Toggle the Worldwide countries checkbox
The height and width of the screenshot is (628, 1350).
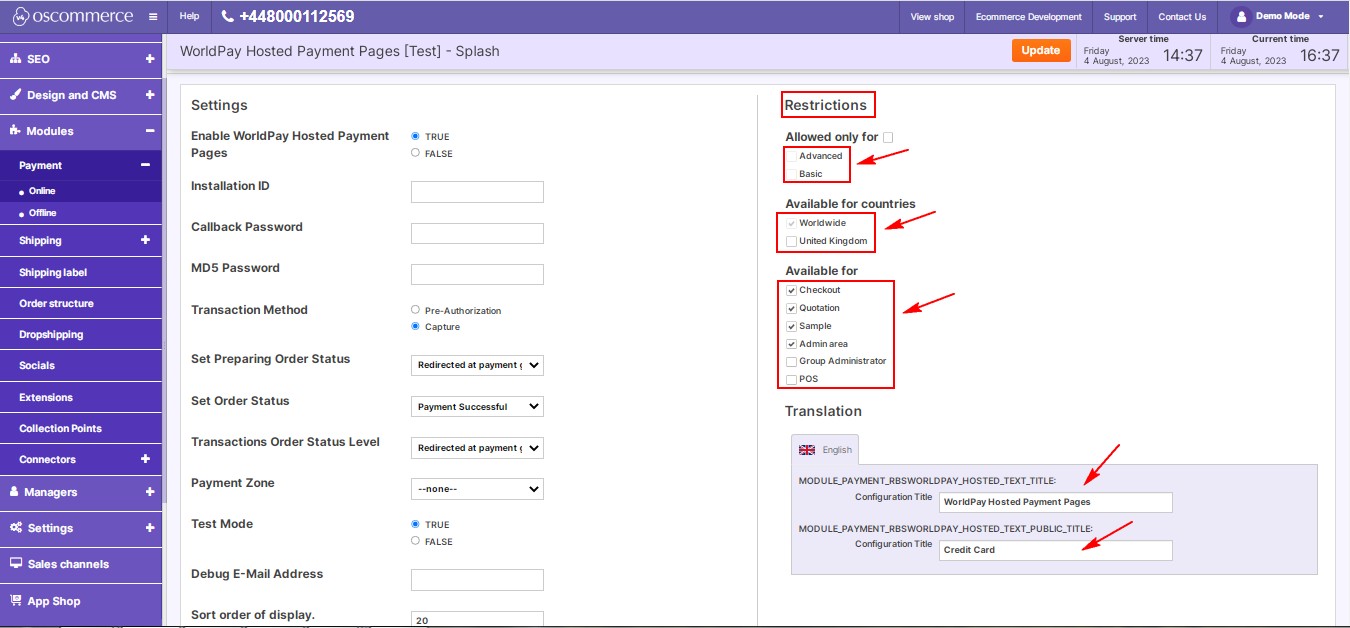(x=792, y=223)
